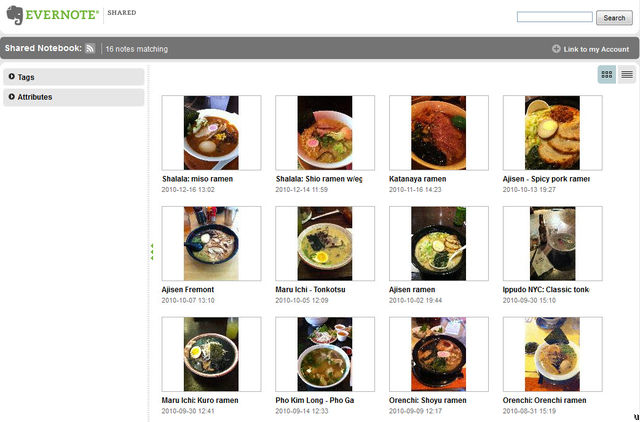This screenshot has width=640, height=422.
Task: Click the Maru Ichi - Tonkotsu note title
Action: (x=310, y=290)
